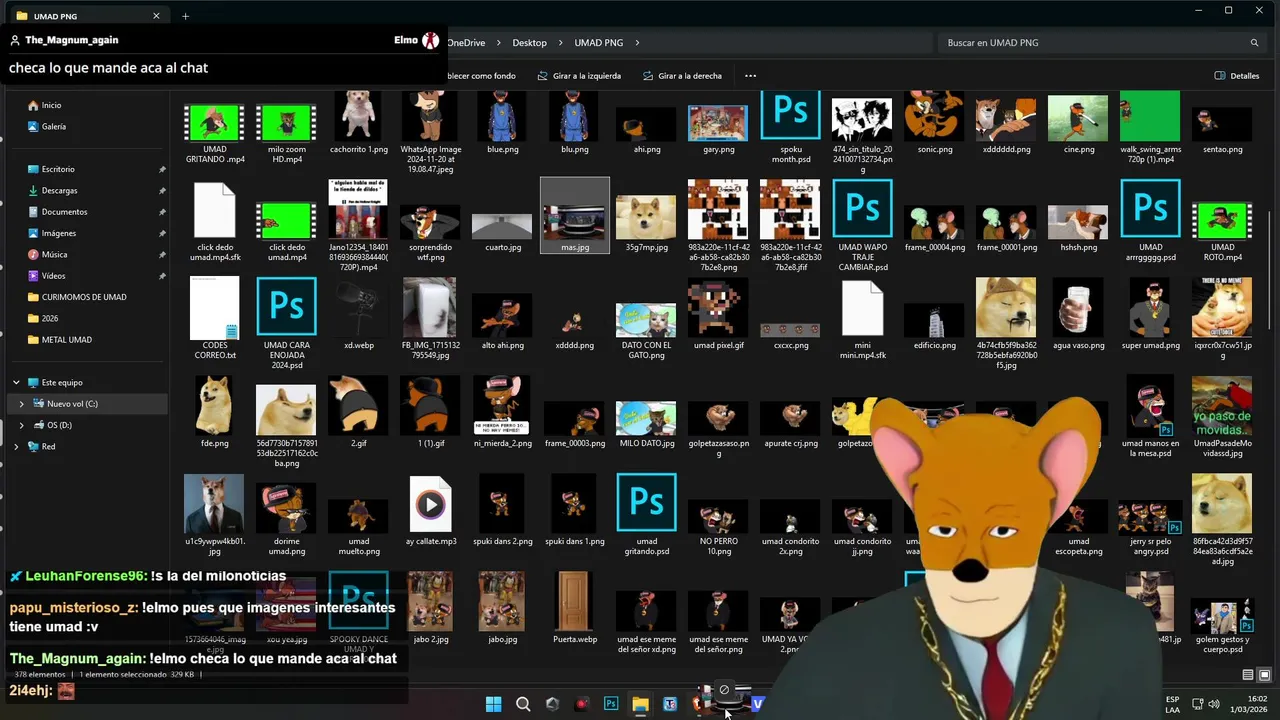Open the three-dots more options menu

pyautogui.click(x=750, y=76)
